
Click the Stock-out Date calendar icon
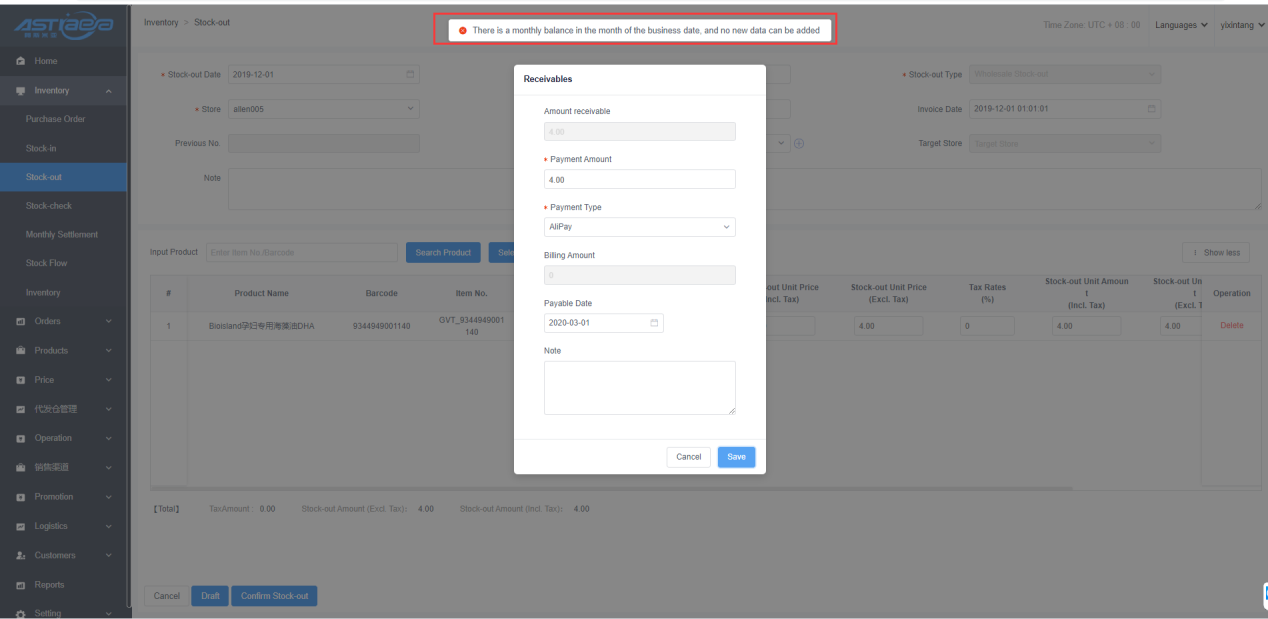410,75
